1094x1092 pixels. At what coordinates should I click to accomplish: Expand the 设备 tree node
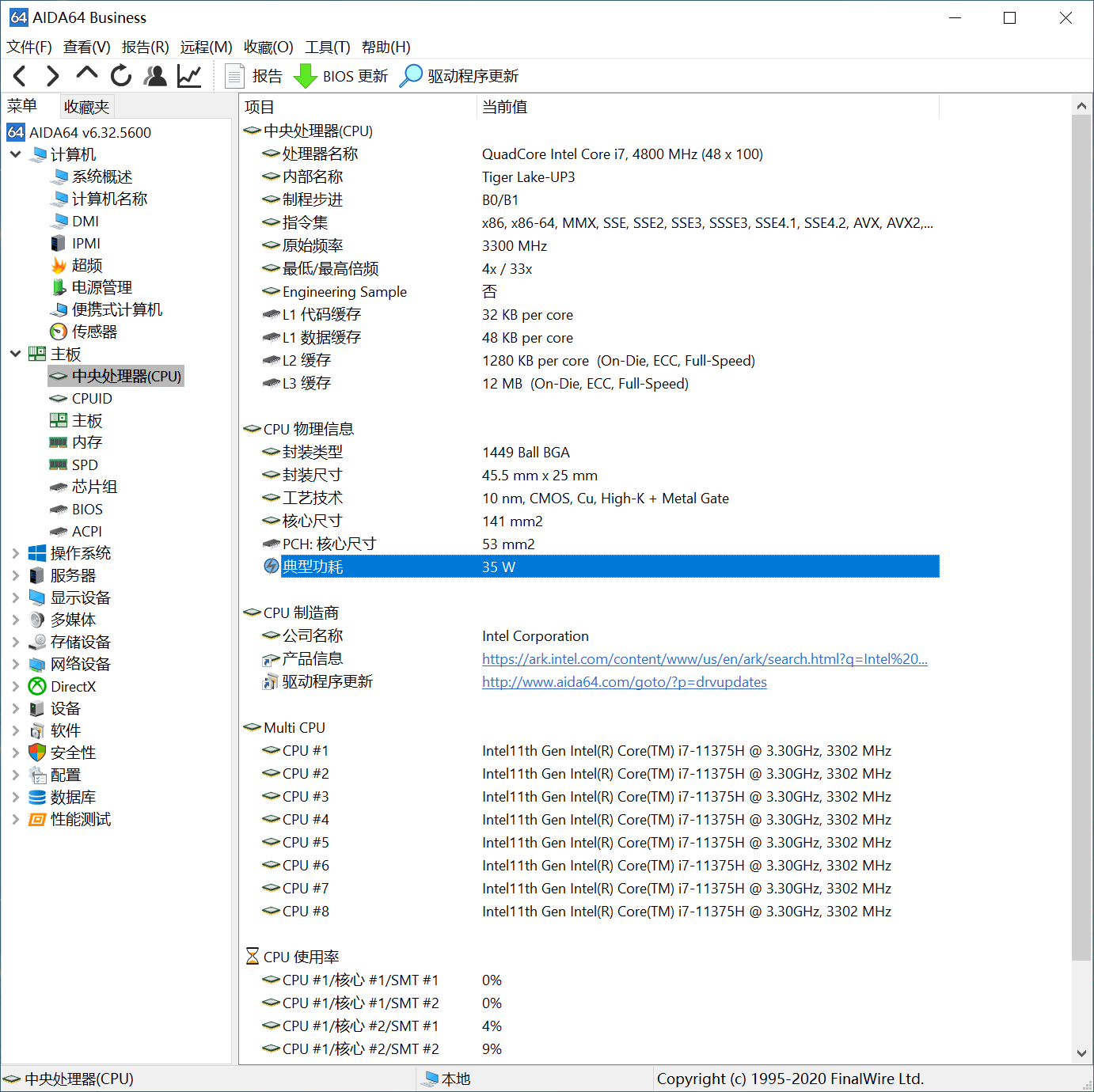click(15, 708)
